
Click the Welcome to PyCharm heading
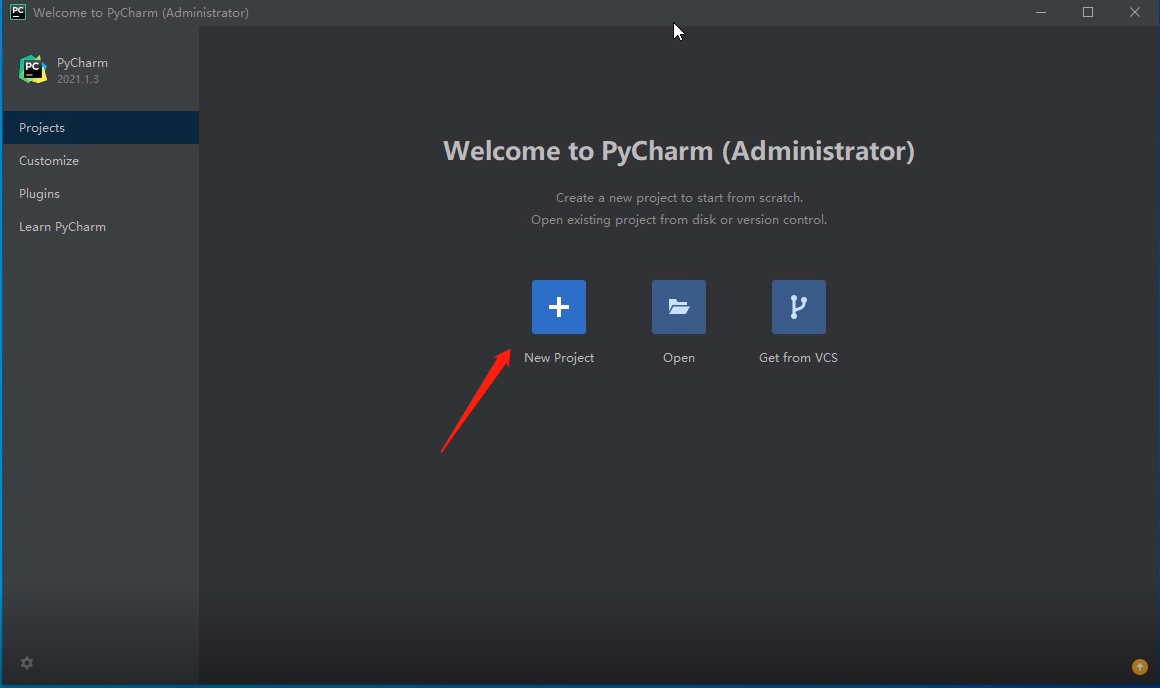click(x=678, y=151)
